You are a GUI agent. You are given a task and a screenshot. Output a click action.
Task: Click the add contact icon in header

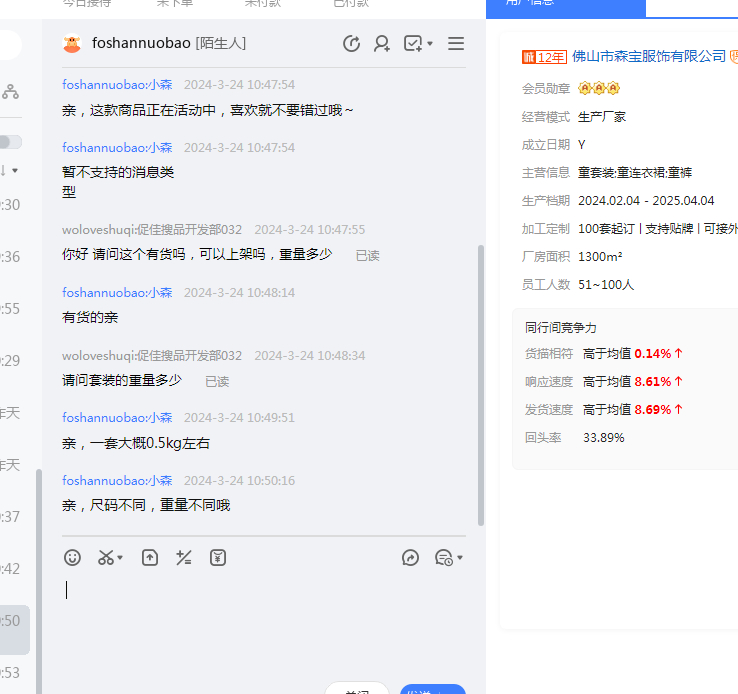[382, 44]
